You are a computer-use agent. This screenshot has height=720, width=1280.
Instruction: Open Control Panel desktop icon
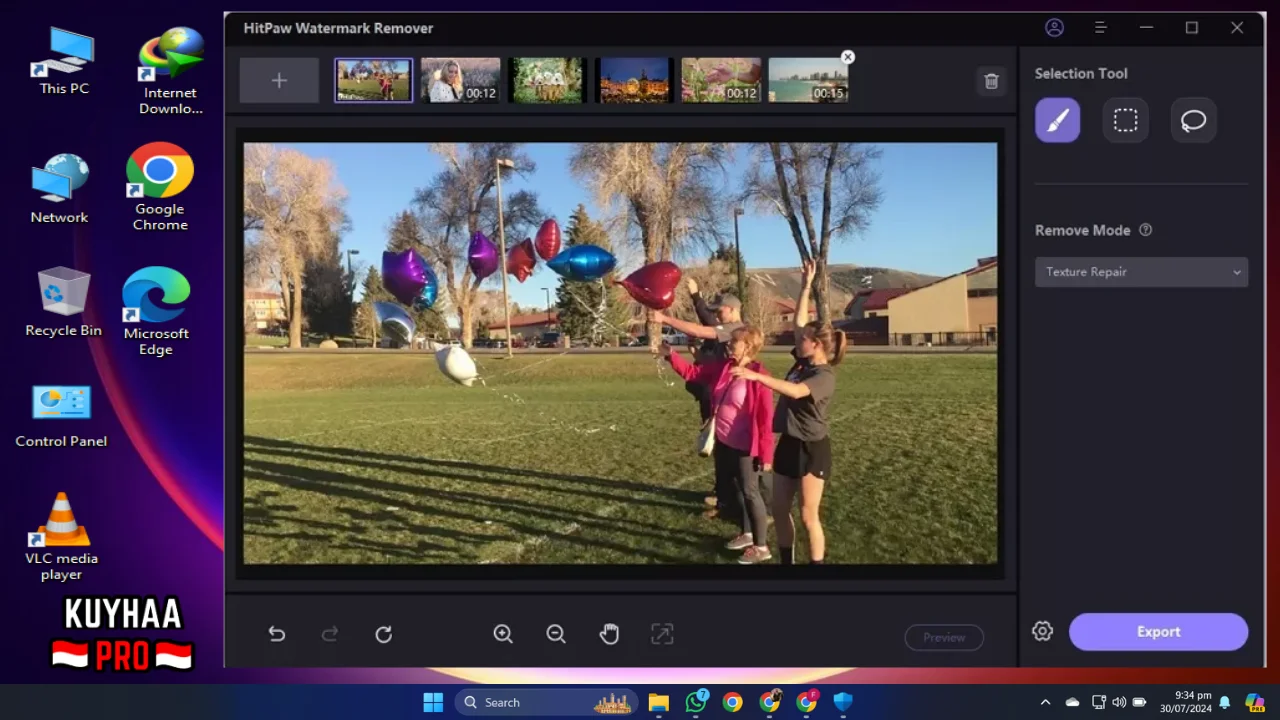pos(61,415)
